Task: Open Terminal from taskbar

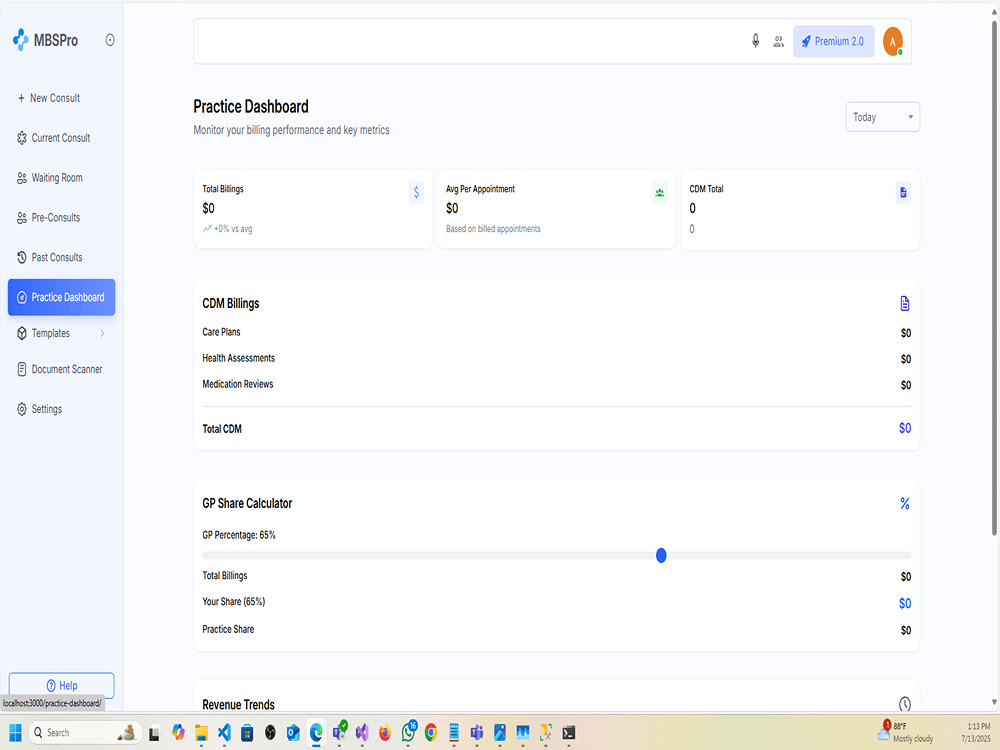Action: (569, 733)
